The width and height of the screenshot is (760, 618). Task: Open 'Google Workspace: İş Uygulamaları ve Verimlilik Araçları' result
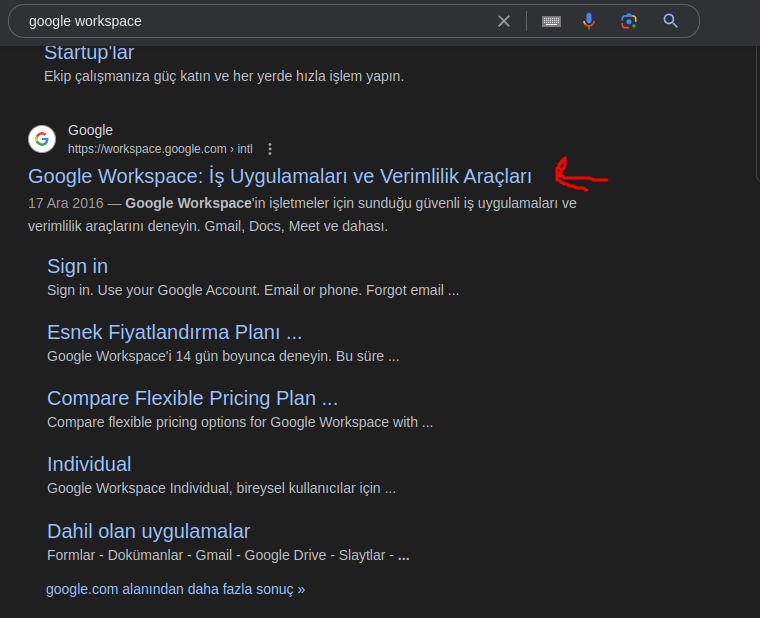pos(280,176)
